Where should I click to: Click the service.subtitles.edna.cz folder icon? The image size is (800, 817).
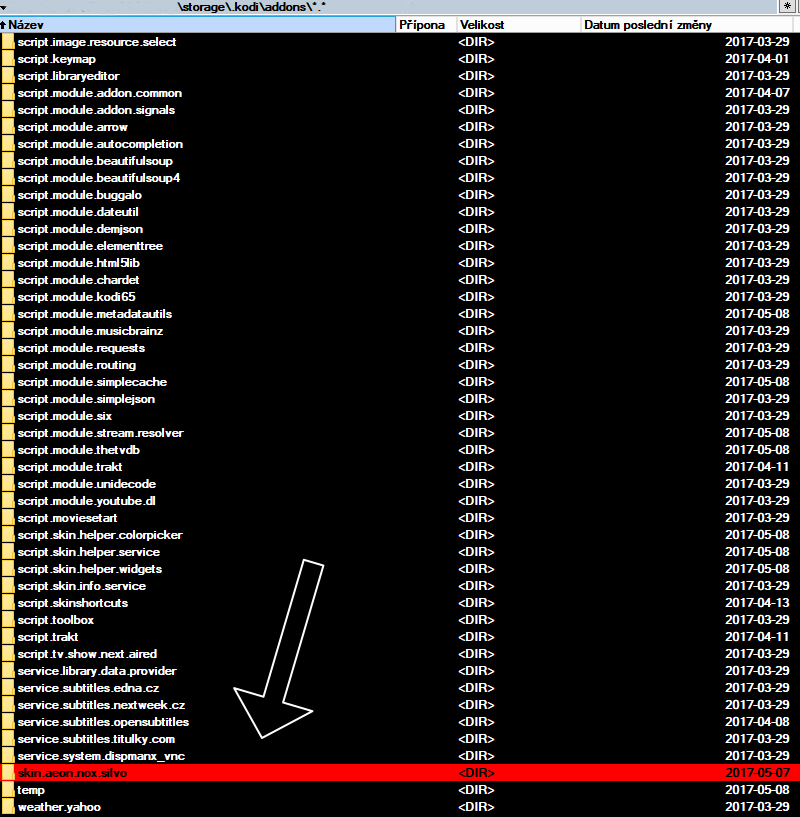pos(8,688)
